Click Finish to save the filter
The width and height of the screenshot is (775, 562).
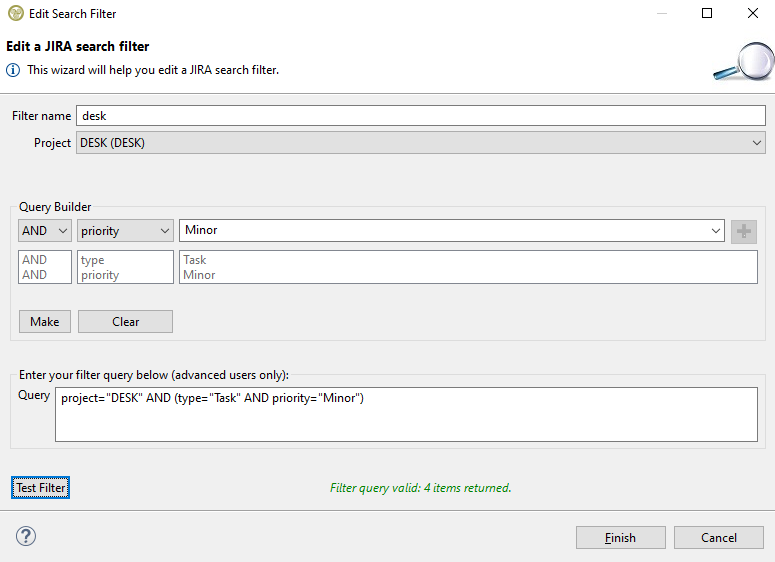[620, 538]
